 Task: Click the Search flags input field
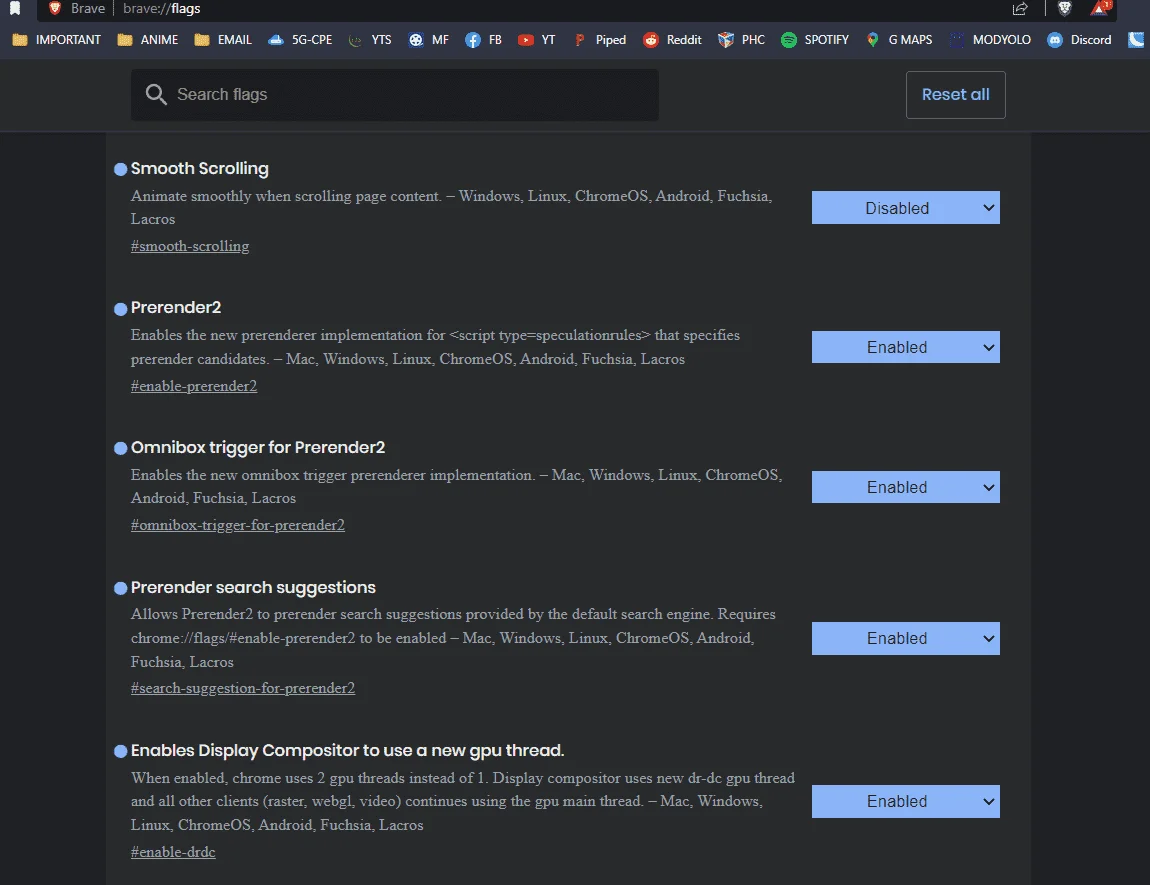395,95
